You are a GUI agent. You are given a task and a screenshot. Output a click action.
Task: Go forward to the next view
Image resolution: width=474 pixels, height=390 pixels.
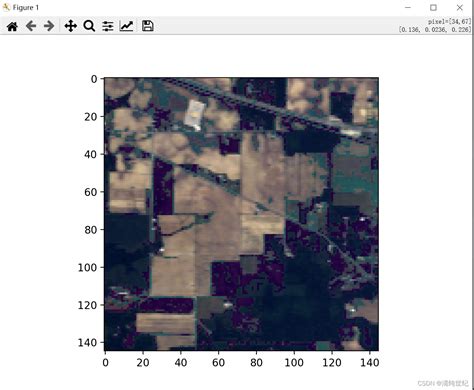pos(49,26)
